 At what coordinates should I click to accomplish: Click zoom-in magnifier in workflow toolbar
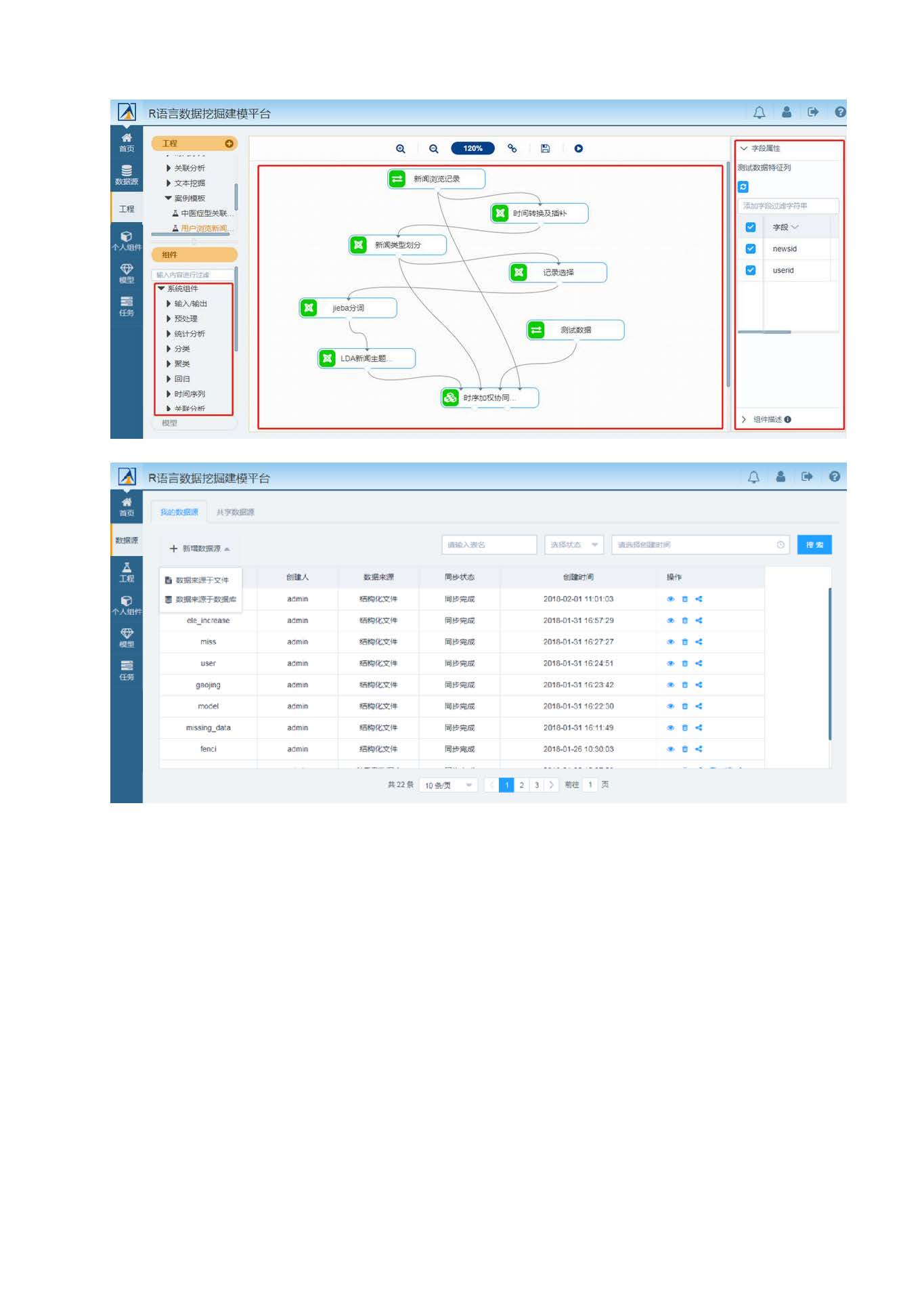pyautogui.click(x=401, y=149)
